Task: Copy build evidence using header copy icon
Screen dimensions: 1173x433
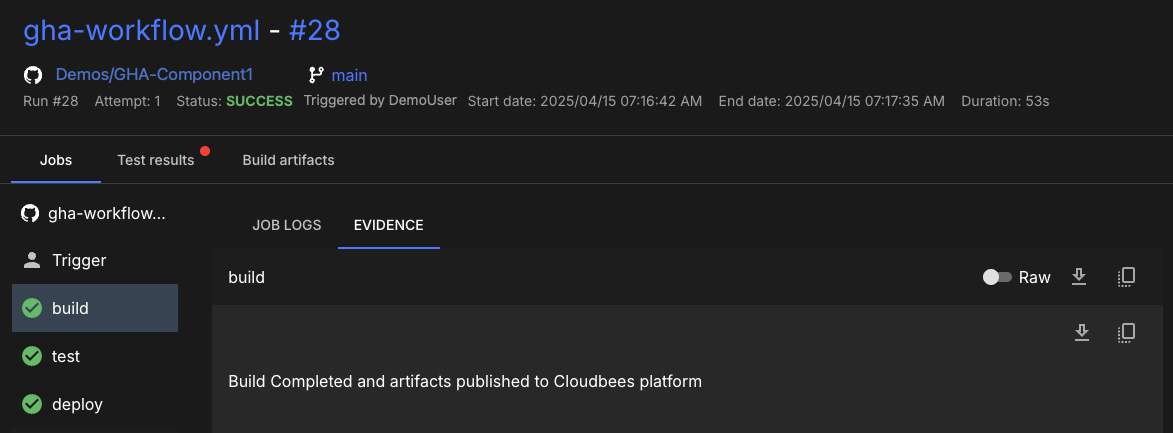Action: [x=1126, y=277]
